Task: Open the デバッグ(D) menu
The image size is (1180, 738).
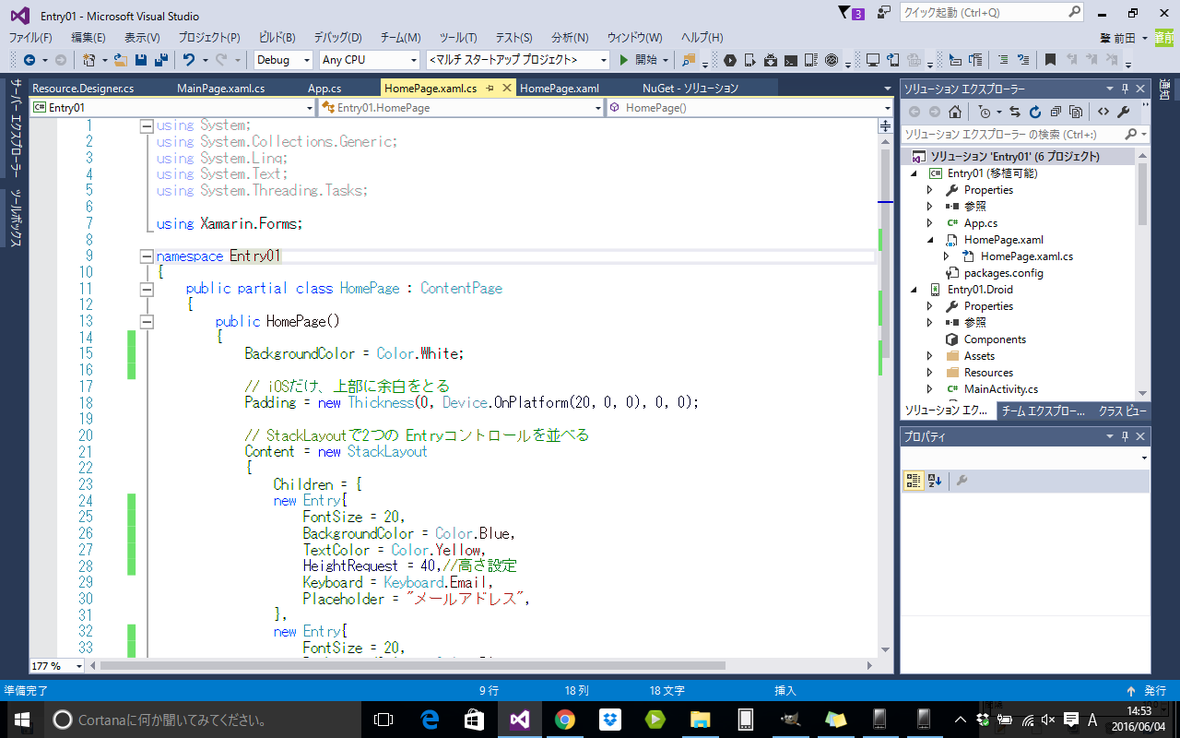Action: (337, 37)
